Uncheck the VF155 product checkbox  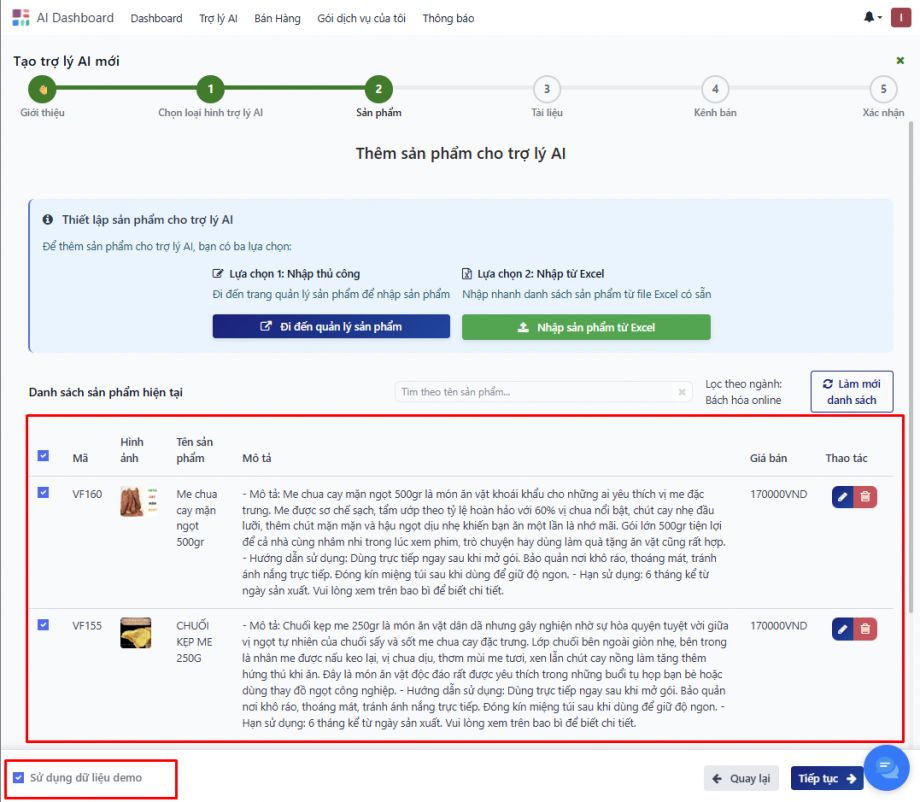pyautogui.click(x=43, y=624)
